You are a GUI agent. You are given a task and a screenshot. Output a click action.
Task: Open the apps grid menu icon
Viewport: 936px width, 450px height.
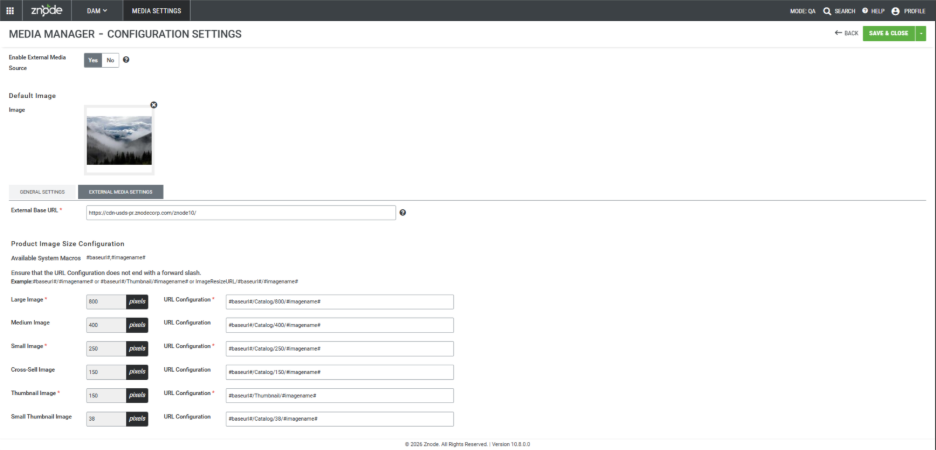click(x=10, y=10)
